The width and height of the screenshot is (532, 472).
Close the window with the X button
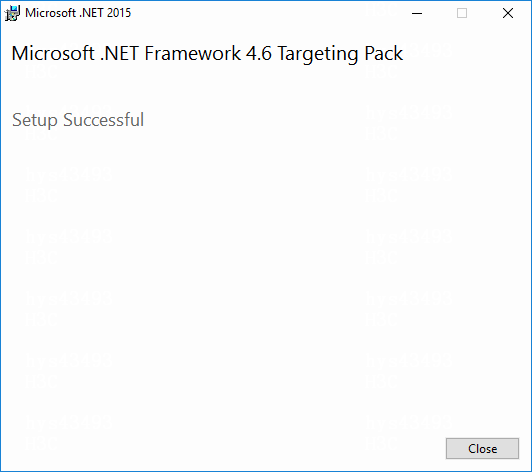508,13
